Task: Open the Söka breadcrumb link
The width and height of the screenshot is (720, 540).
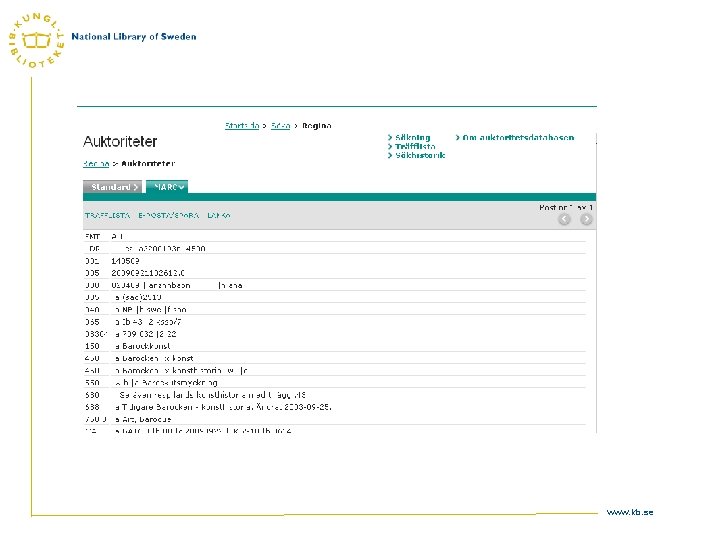Action: tap(281, 125)
